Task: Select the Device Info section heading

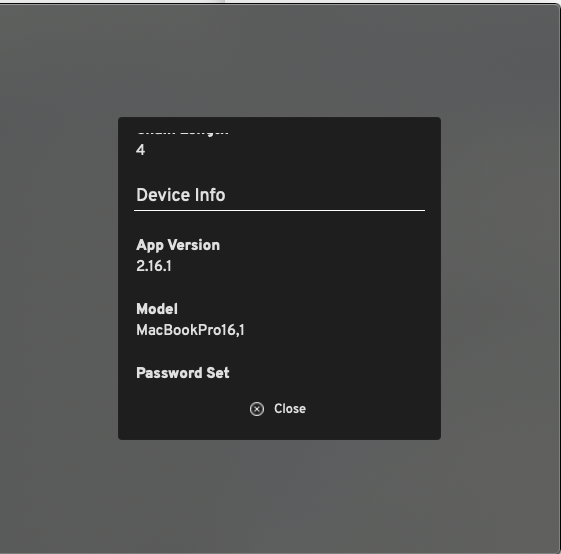Action: point(181,195)
